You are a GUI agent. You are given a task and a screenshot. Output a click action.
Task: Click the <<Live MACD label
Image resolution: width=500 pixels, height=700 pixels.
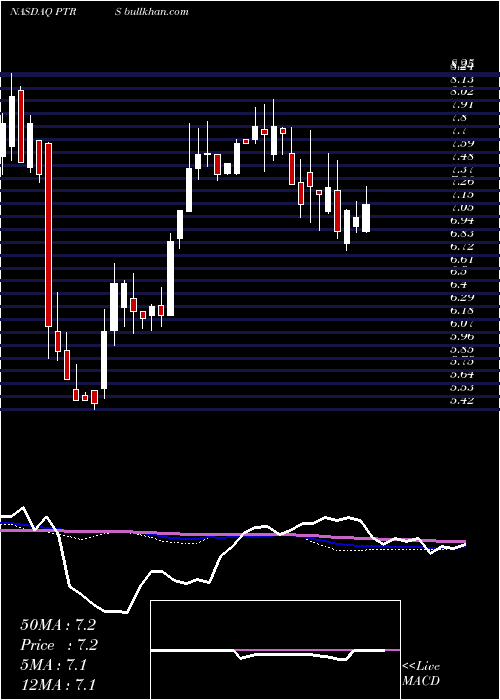(421, 674)
